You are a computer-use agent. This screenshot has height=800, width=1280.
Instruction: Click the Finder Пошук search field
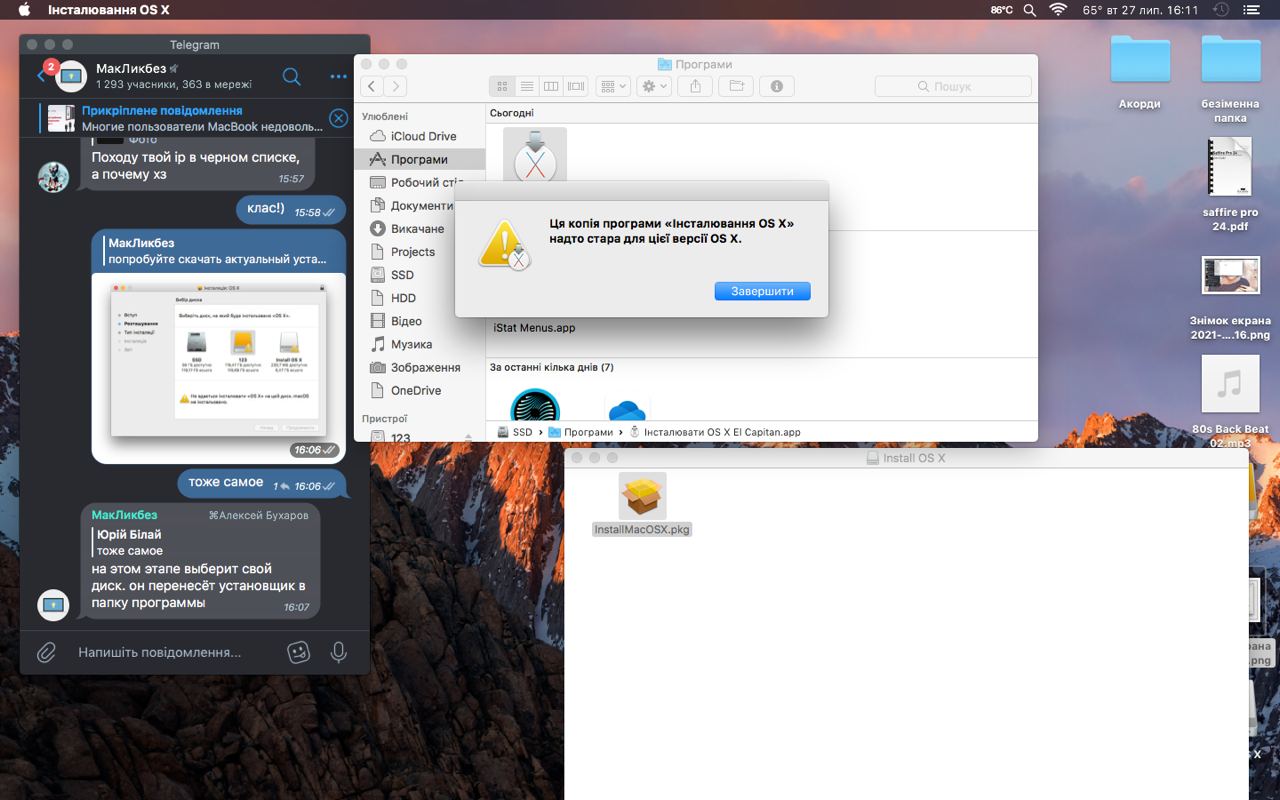pyautogui.click(x=953, y=86)
